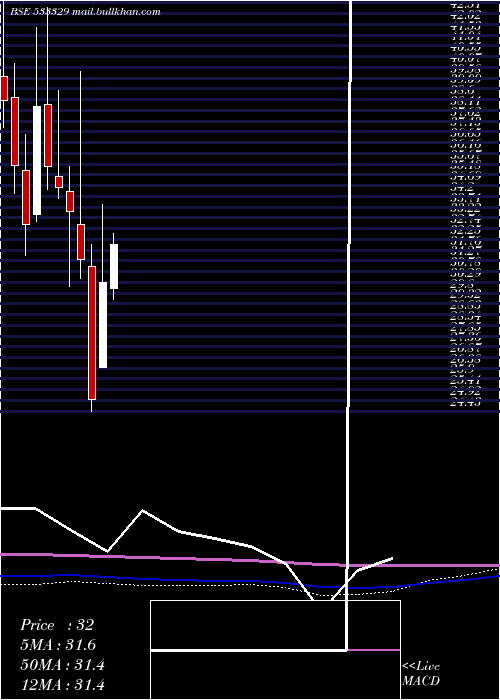Click the 30.29 price axis label
This screenshot has width=500, height=700.
[465, 274]
